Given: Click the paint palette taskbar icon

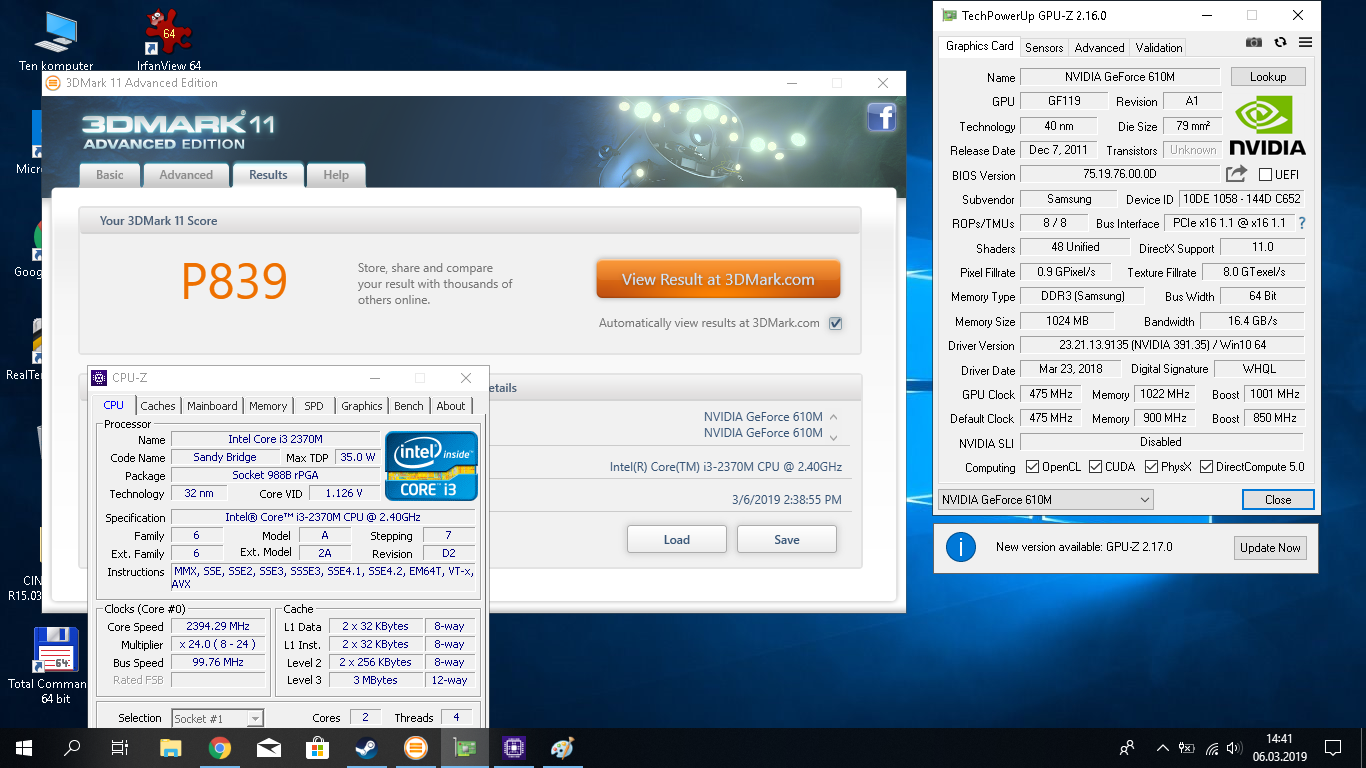Looking at the screenshot, I should point(562,748).
